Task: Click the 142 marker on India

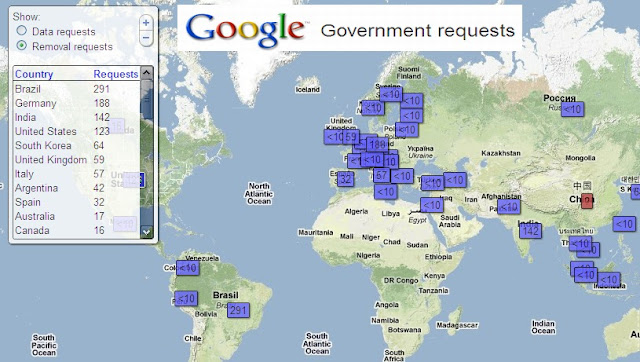Action: coord(531,231)
